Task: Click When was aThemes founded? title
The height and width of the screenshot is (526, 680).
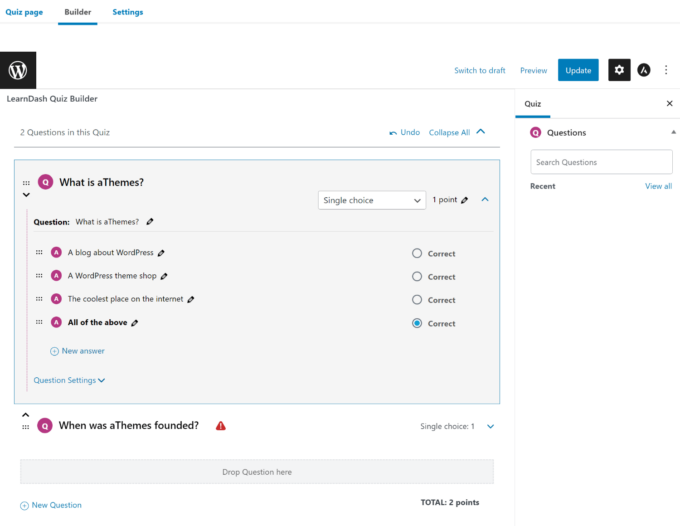Action: point(129,425)
